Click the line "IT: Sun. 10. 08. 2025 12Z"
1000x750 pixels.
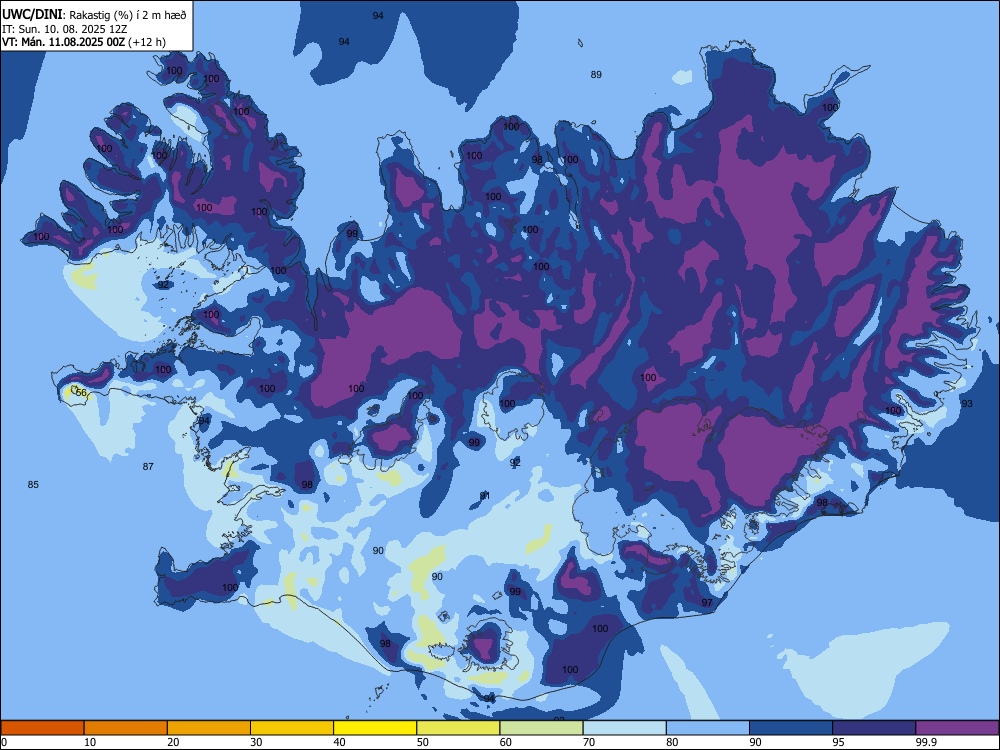tap(64, 29)
